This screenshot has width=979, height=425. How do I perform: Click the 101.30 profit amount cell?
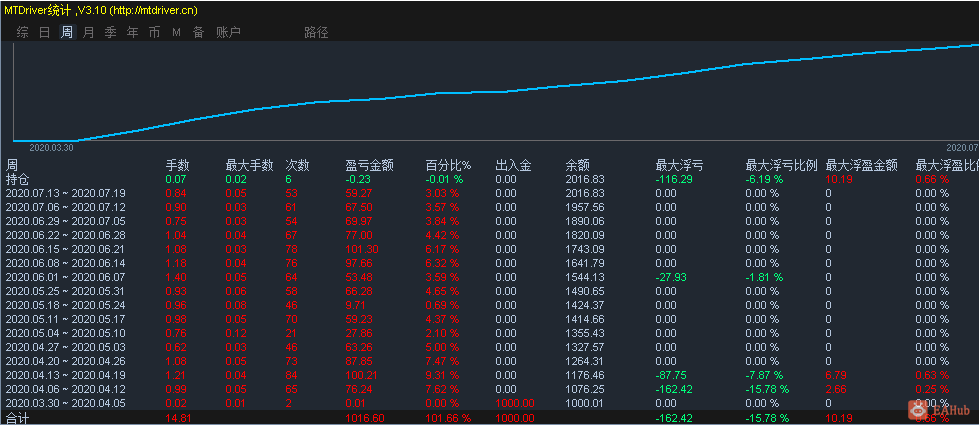tap(360, 249)
